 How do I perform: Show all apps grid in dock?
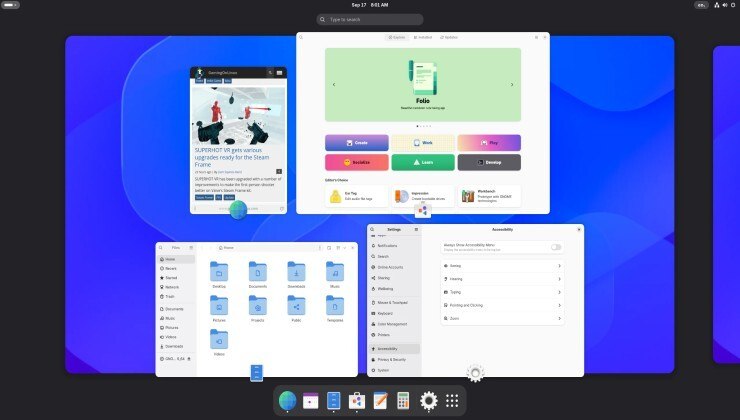pos(452,401)
